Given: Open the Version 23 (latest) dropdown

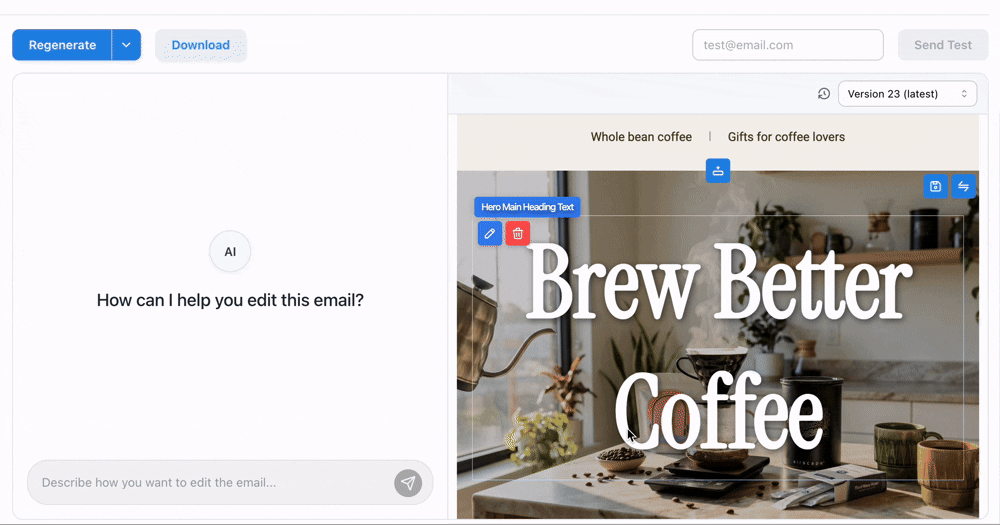Looking at the screenshot, I should 907,94.
